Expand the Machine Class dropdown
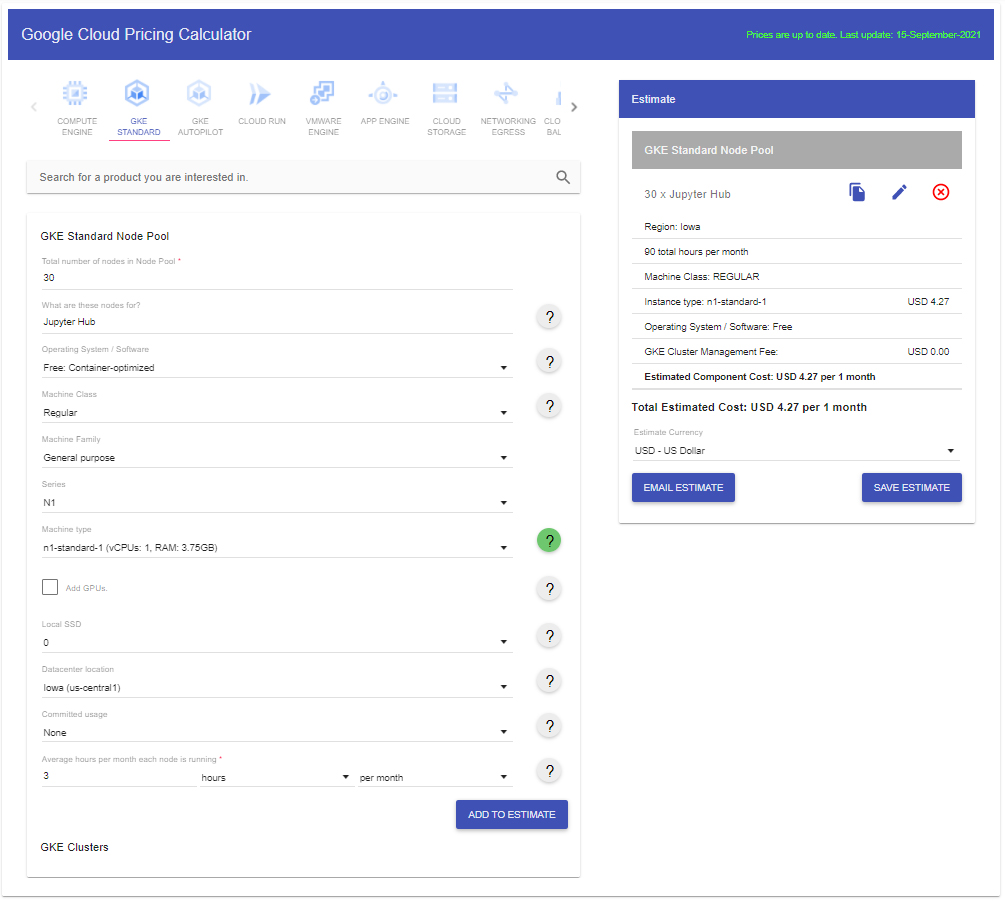Image resolution: width=1005 pixels, height=901 pixels. (276, 412)
